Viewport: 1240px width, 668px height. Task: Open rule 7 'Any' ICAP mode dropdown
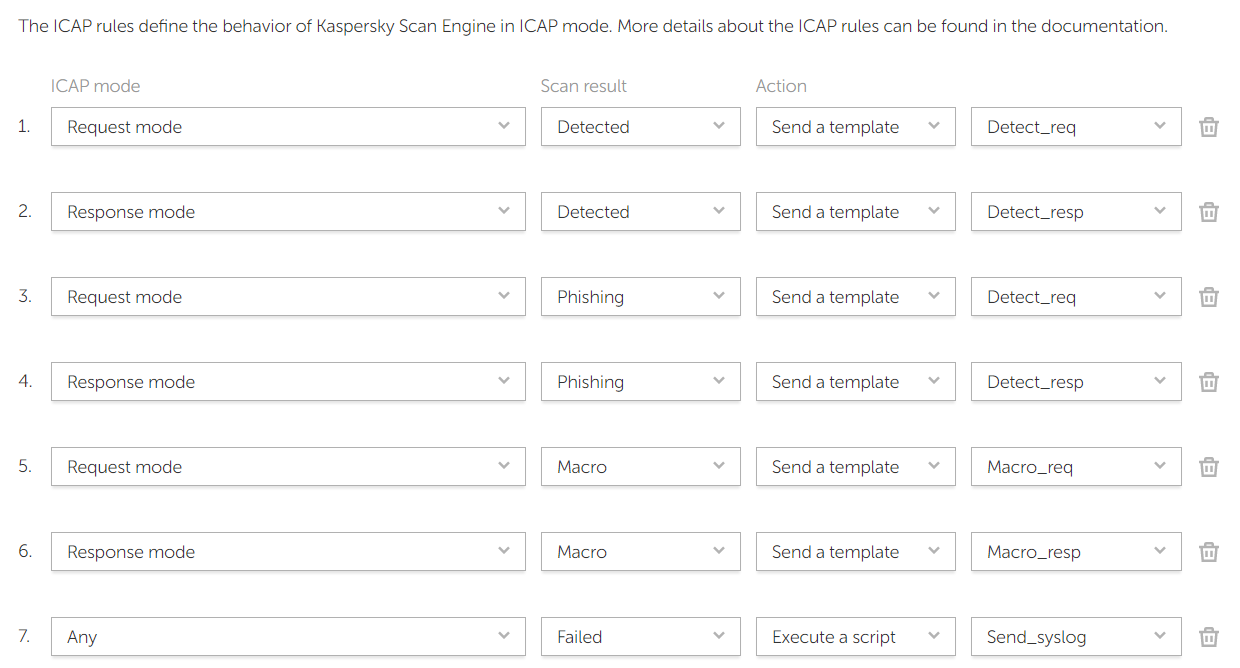pyautogui.click(x=288, y=637)
